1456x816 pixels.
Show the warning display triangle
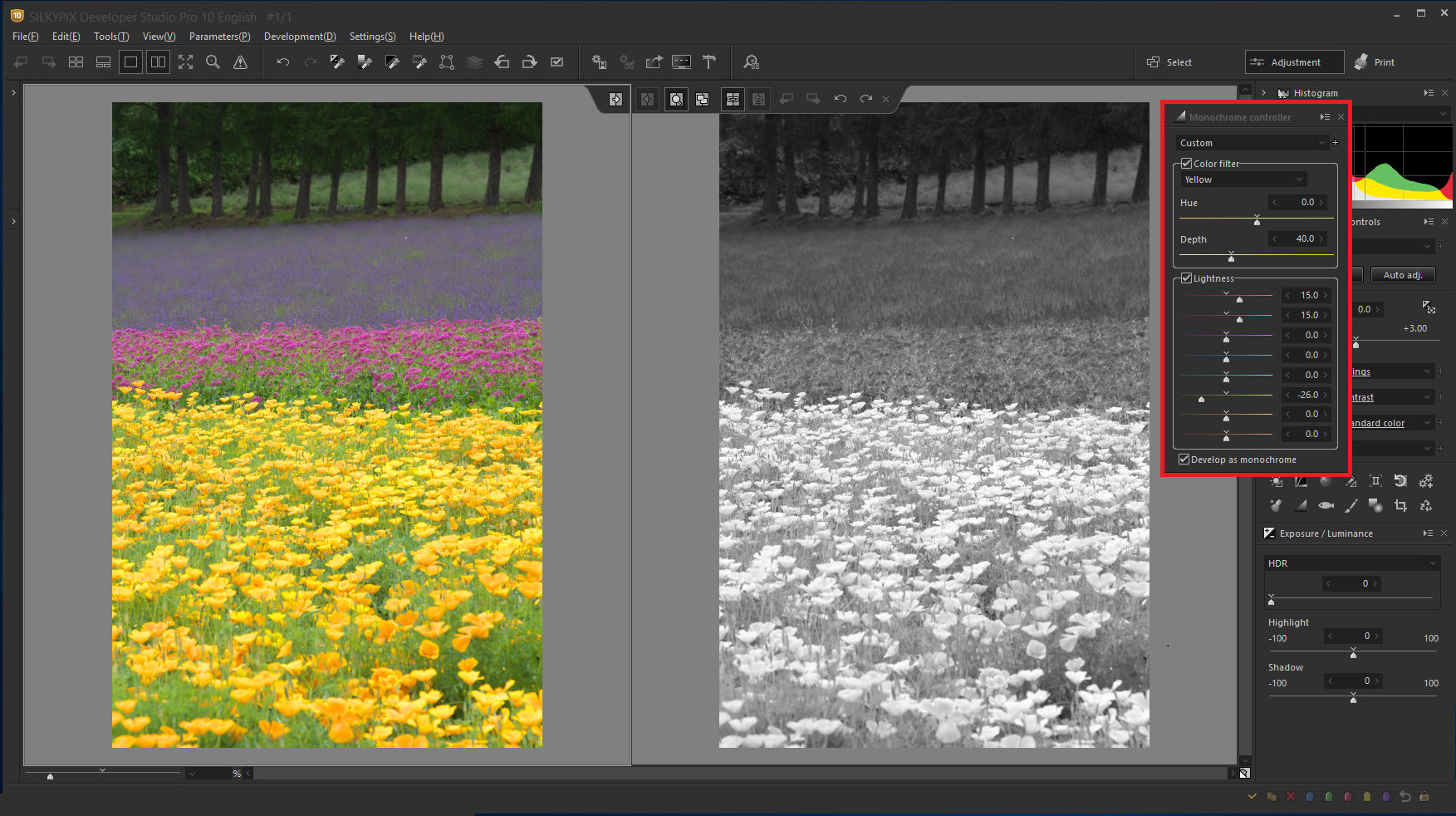click(240, 62)
